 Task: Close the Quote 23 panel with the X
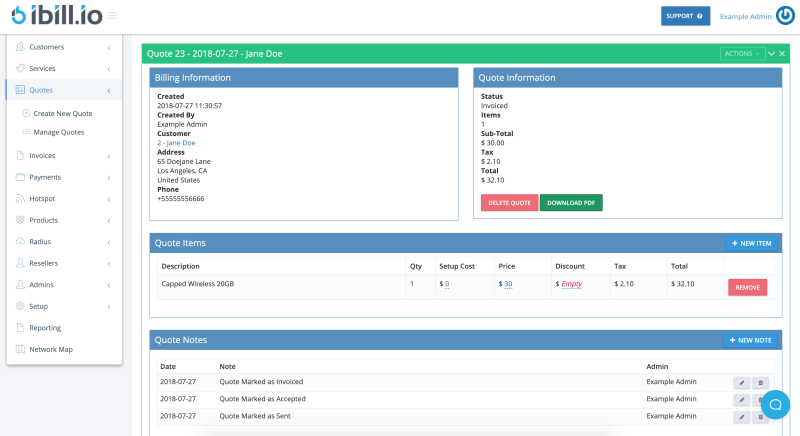coord(783,54)
